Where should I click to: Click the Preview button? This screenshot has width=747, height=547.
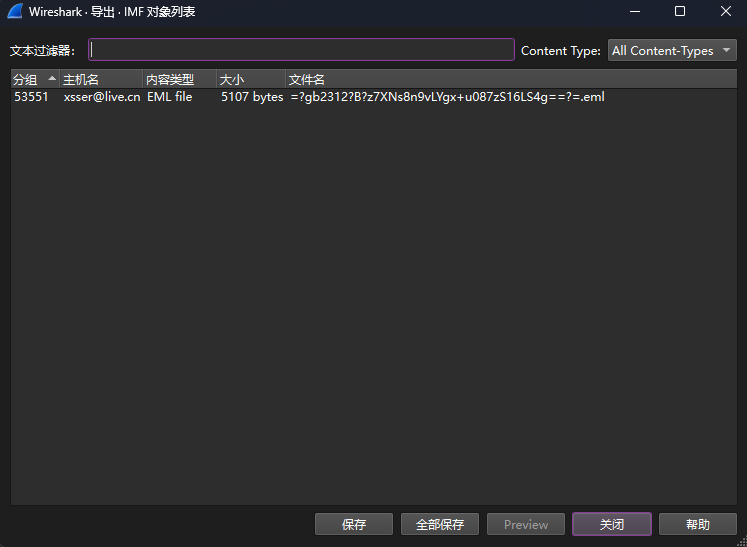point(526,524)
